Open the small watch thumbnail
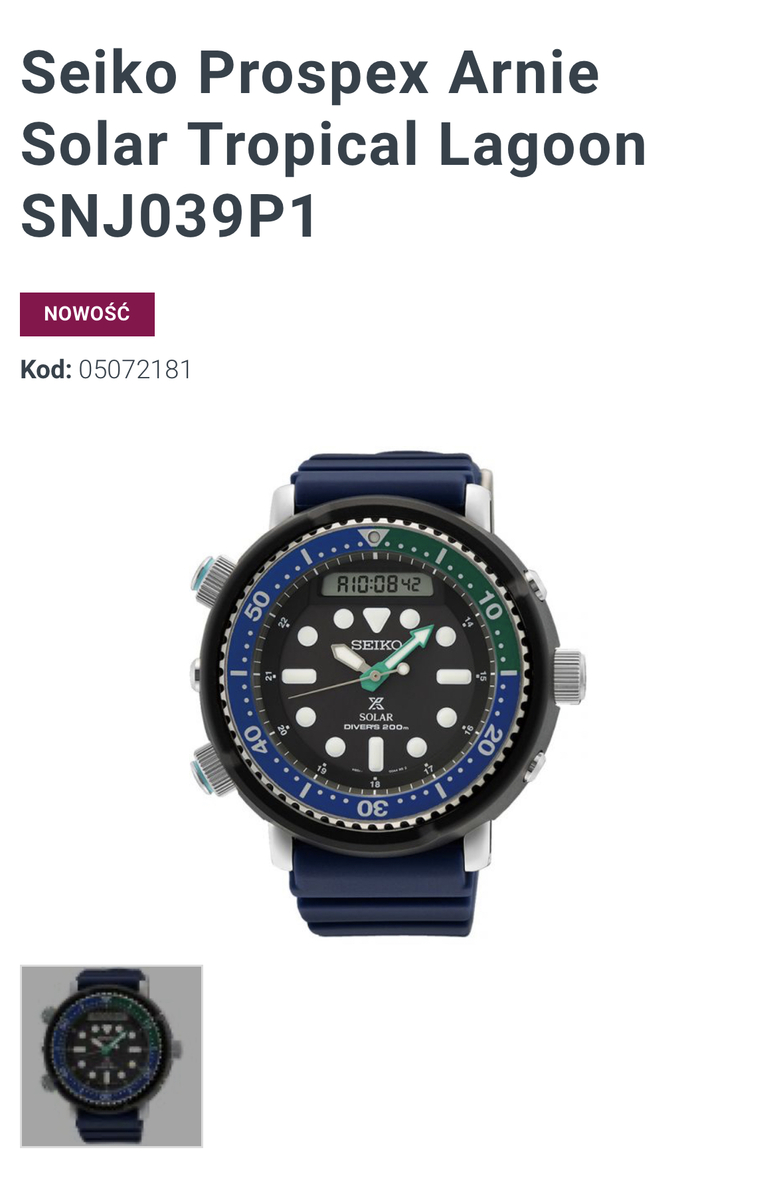 pyautogui.click(x=111, y=1056)
